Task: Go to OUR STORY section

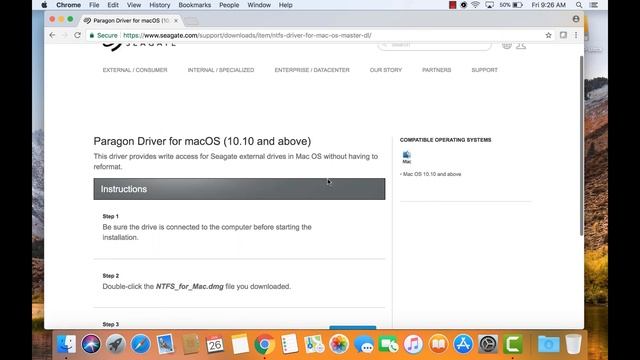Action: coord(386,70)
